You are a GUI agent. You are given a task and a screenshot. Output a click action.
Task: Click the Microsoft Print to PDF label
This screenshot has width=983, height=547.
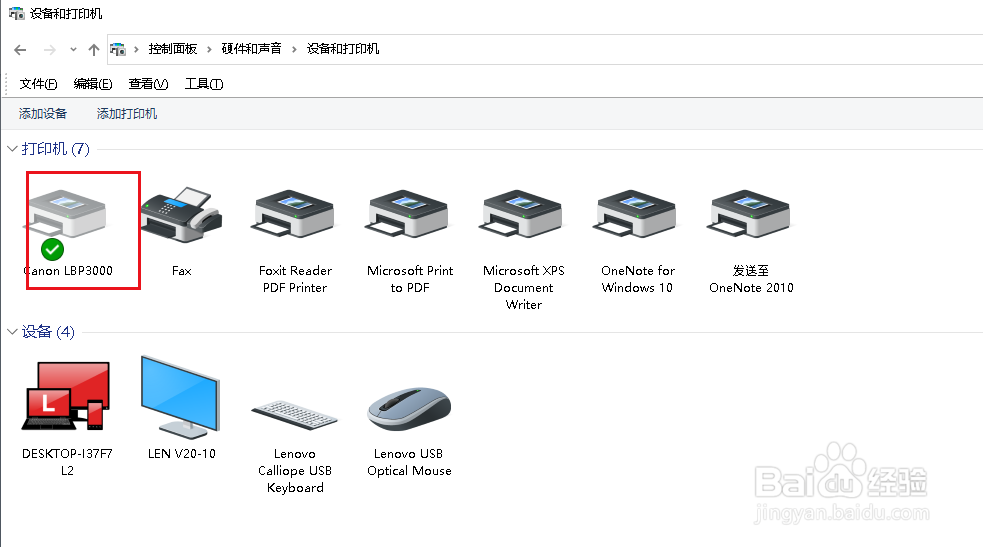point(410,279)
